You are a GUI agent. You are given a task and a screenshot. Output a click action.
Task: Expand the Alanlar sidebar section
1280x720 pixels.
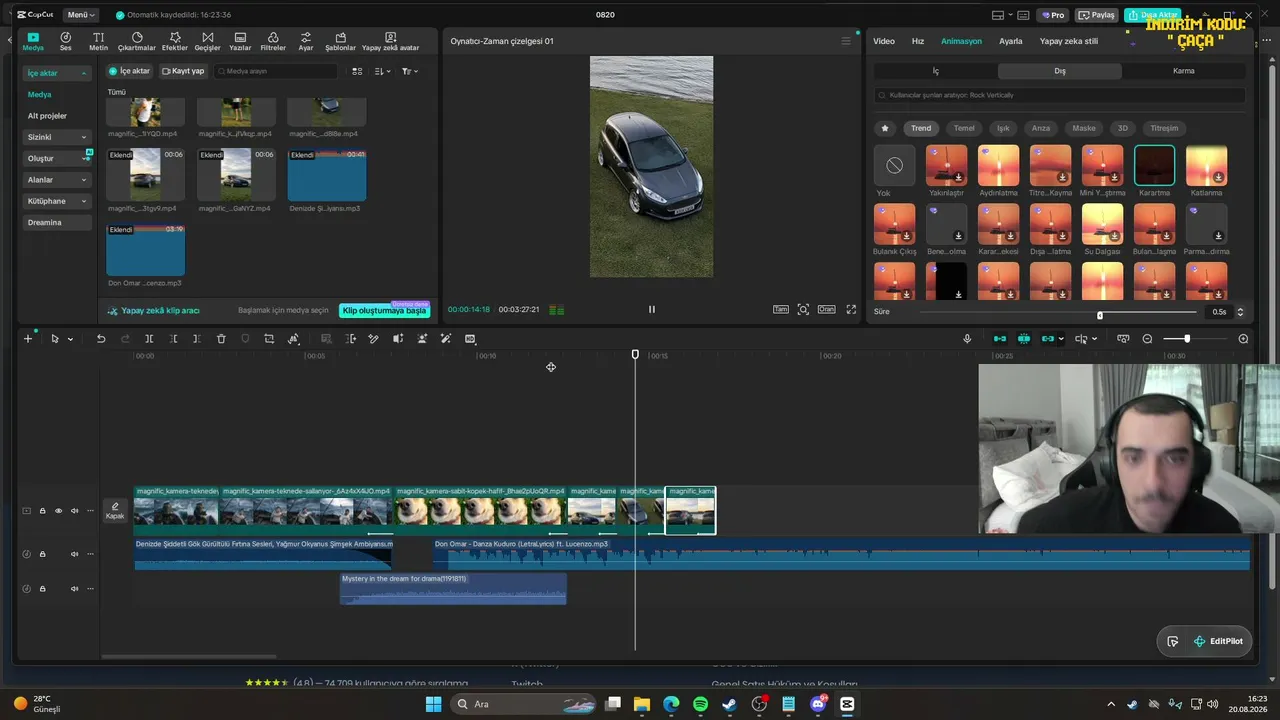tap(57, 180)
